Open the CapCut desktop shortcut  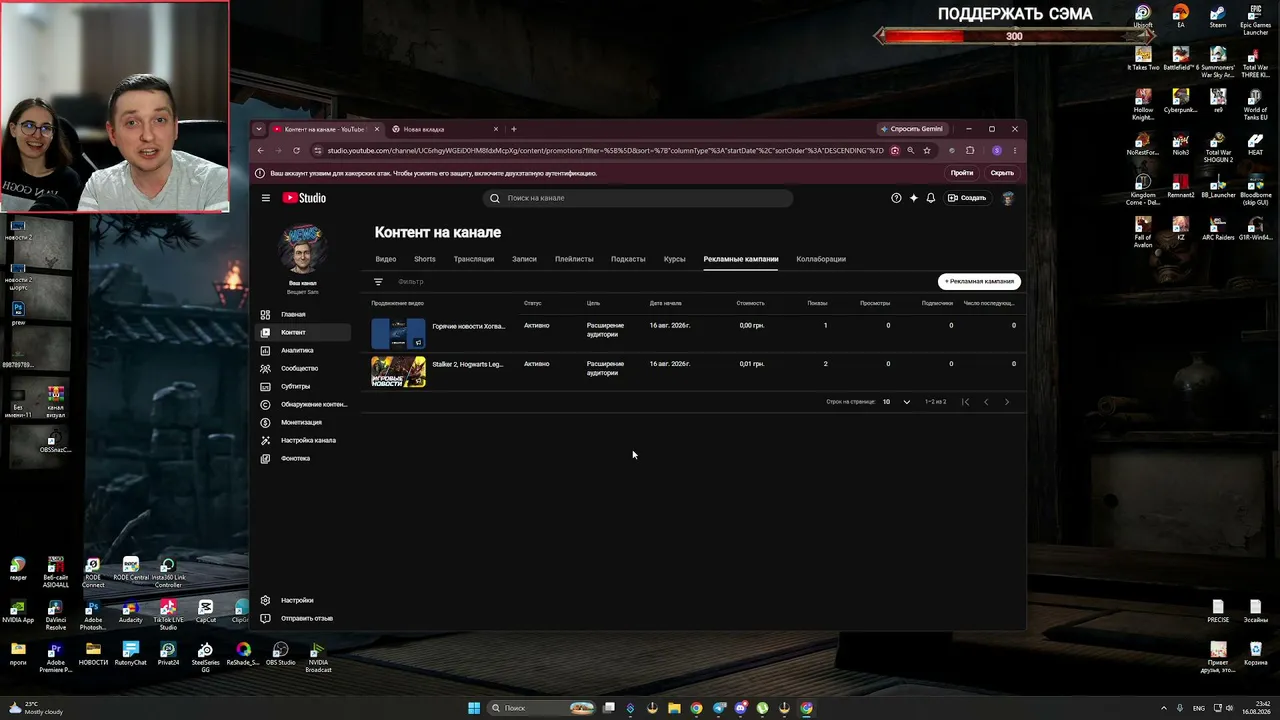206,611
